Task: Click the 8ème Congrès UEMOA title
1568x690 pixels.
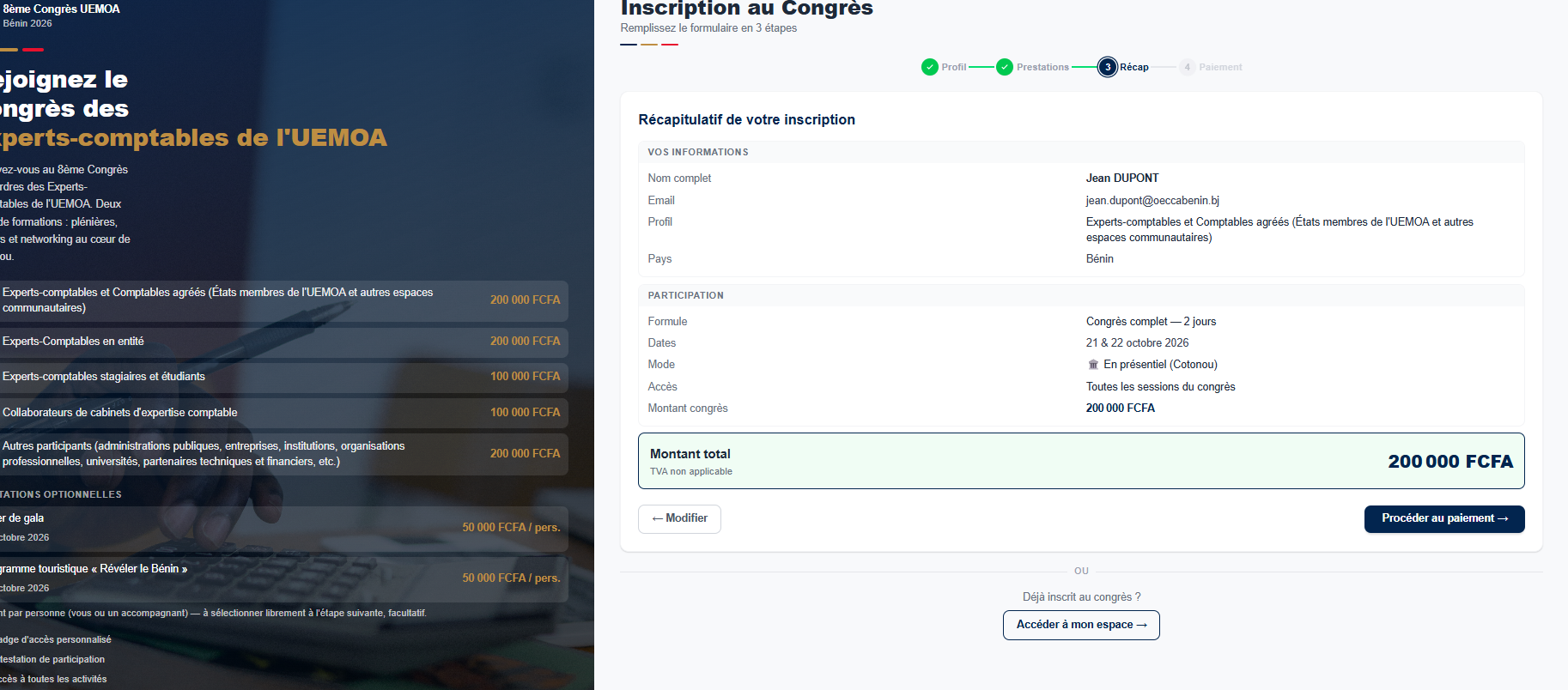Action: coord(61,9)
